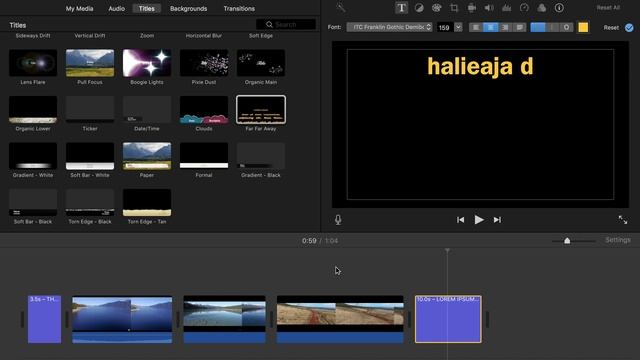The width and height of the screenshot is (640, 360).
Task: Select the Torn Edge - Tan title
Action: click(147, 202)
